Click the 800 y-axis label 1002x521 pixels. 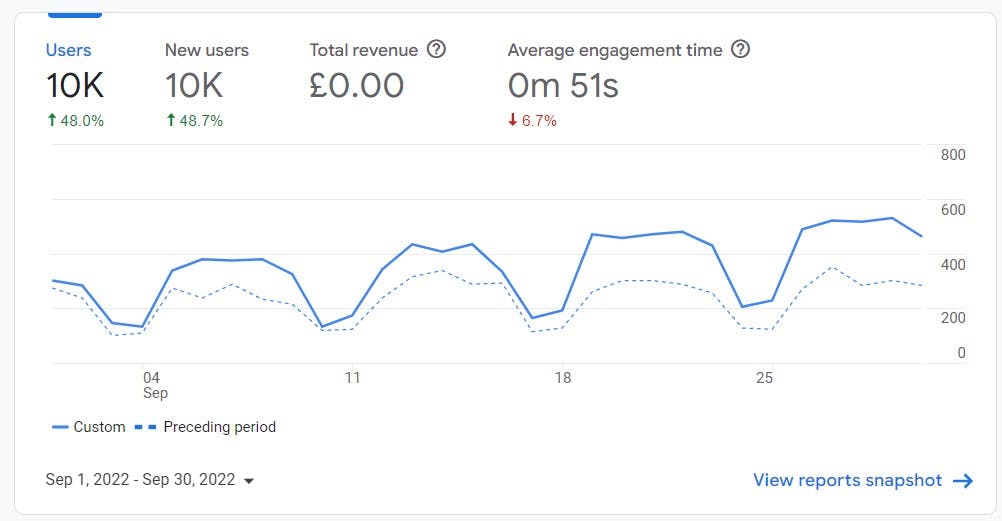click(953, 155)
